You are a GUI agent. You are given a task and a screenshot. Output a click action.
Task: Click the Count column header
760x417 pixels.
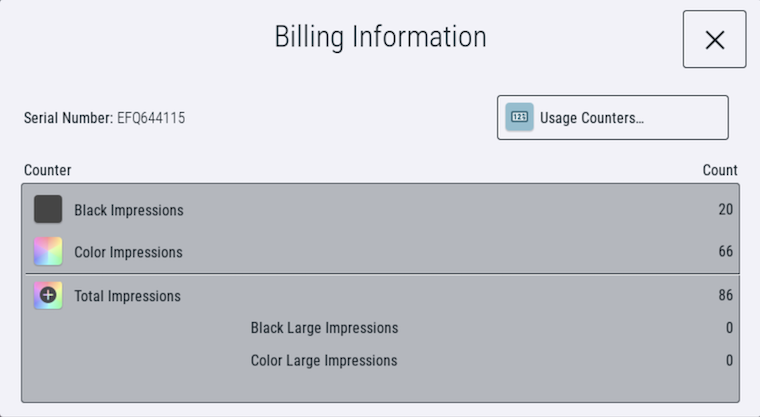(x=720, y=170)
